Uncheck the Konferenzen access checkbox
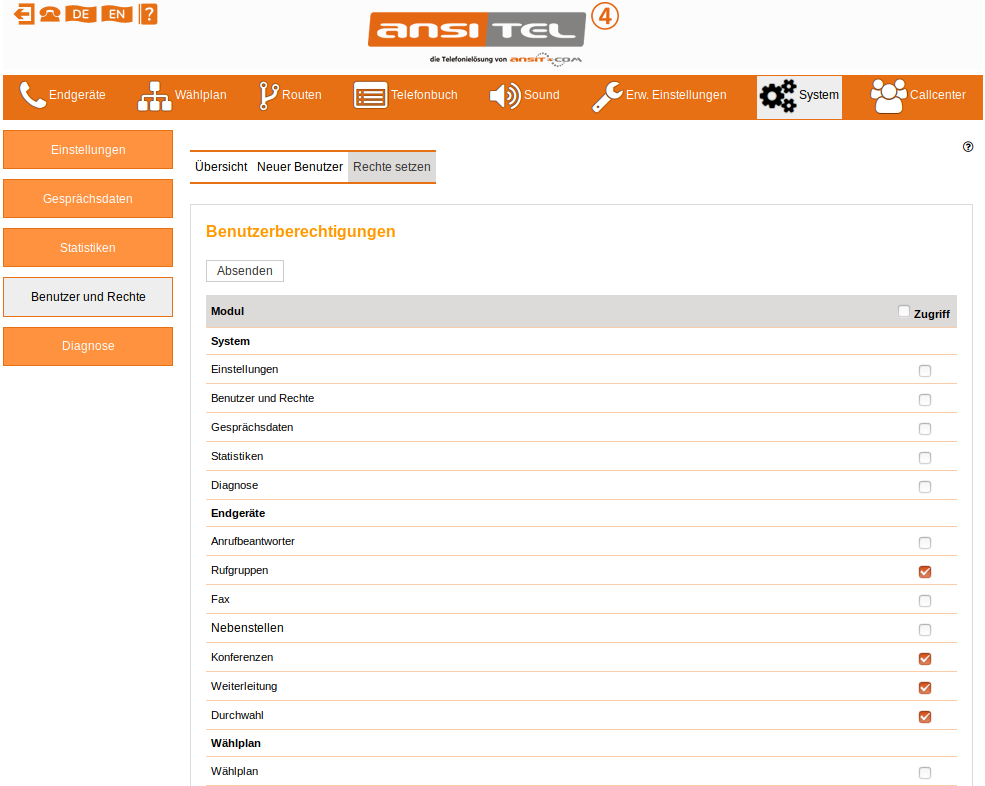Screen dimensions: 985x786 click(924, 659)
